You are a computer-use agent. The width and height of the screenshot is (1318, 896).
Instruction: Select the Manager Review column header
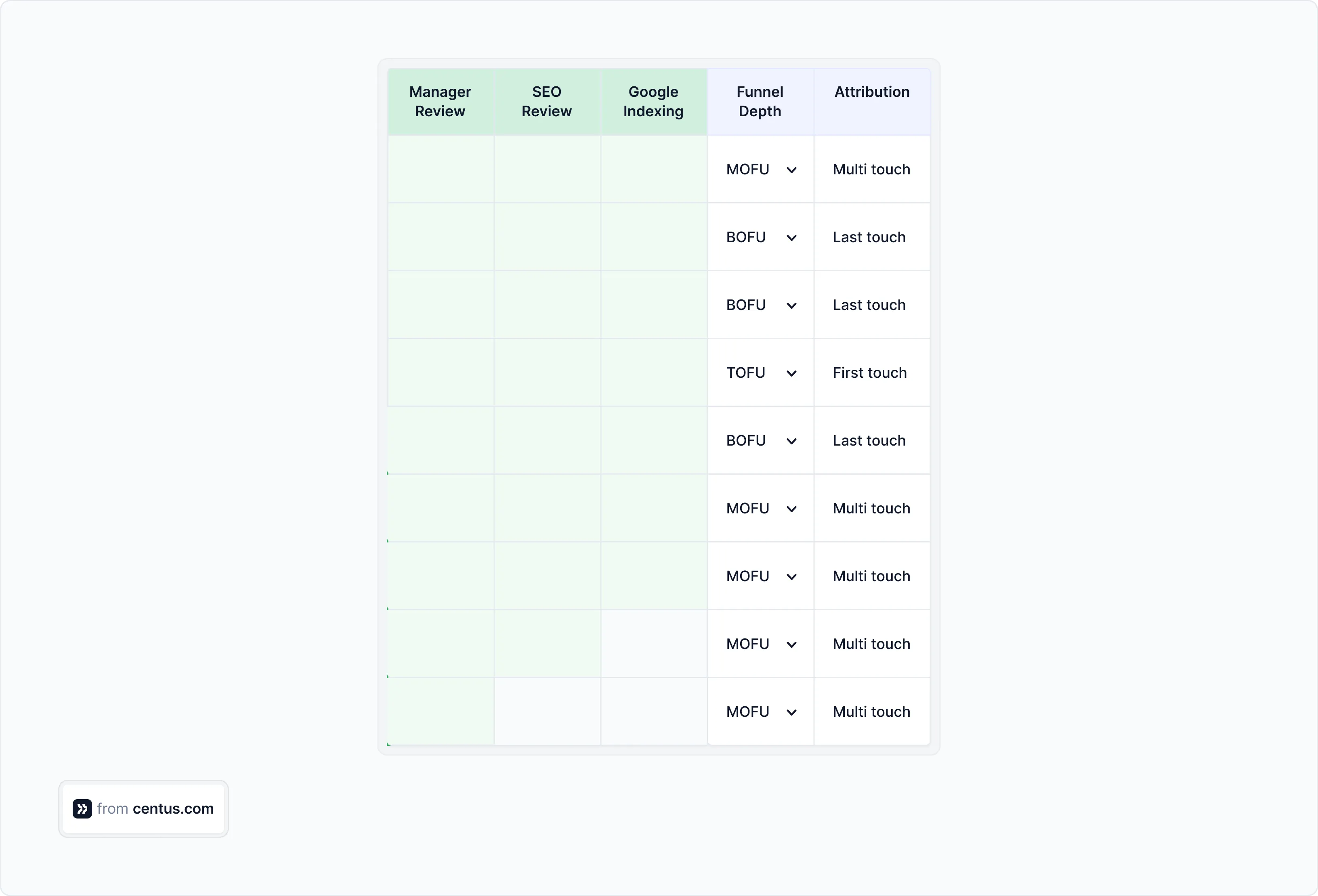(440, 101)
